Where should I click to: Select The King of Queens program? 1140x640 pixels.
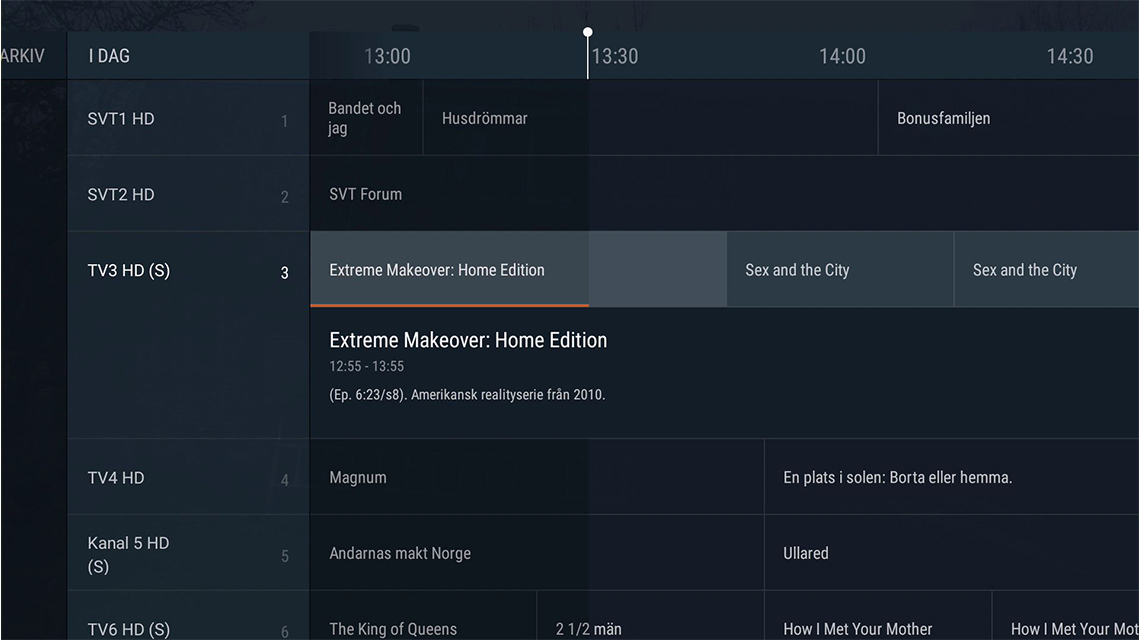pyautogui.click(x=423, y=626)
